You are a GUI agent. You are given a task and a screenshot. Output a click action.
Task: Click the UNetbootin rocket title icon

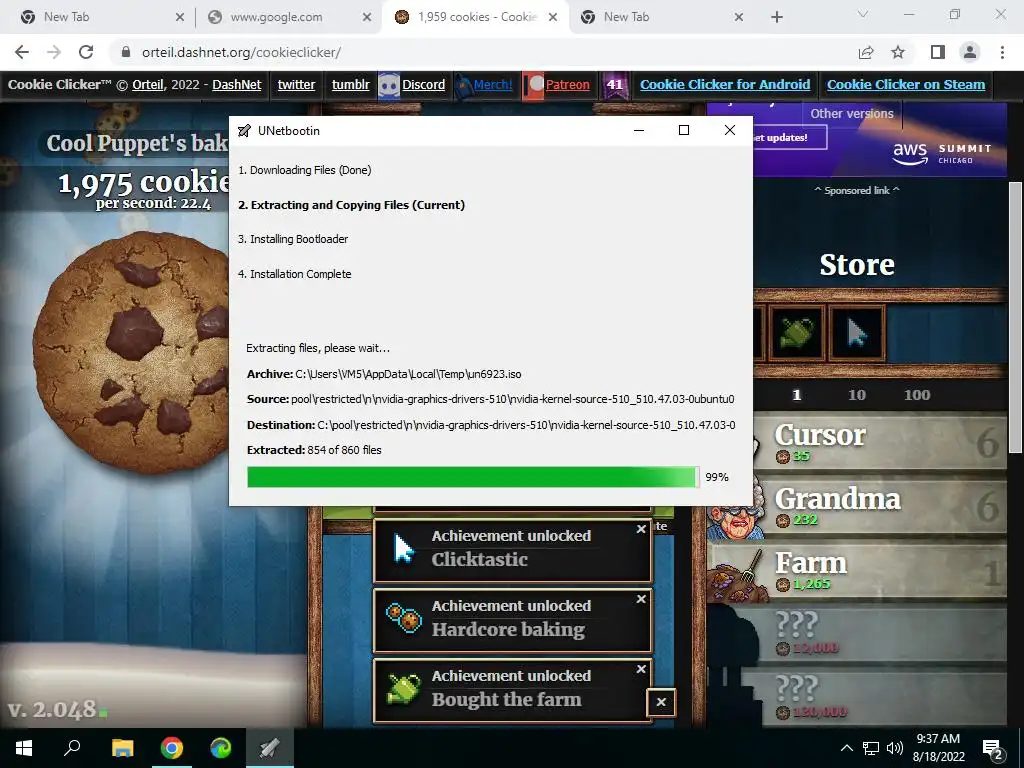244,131
